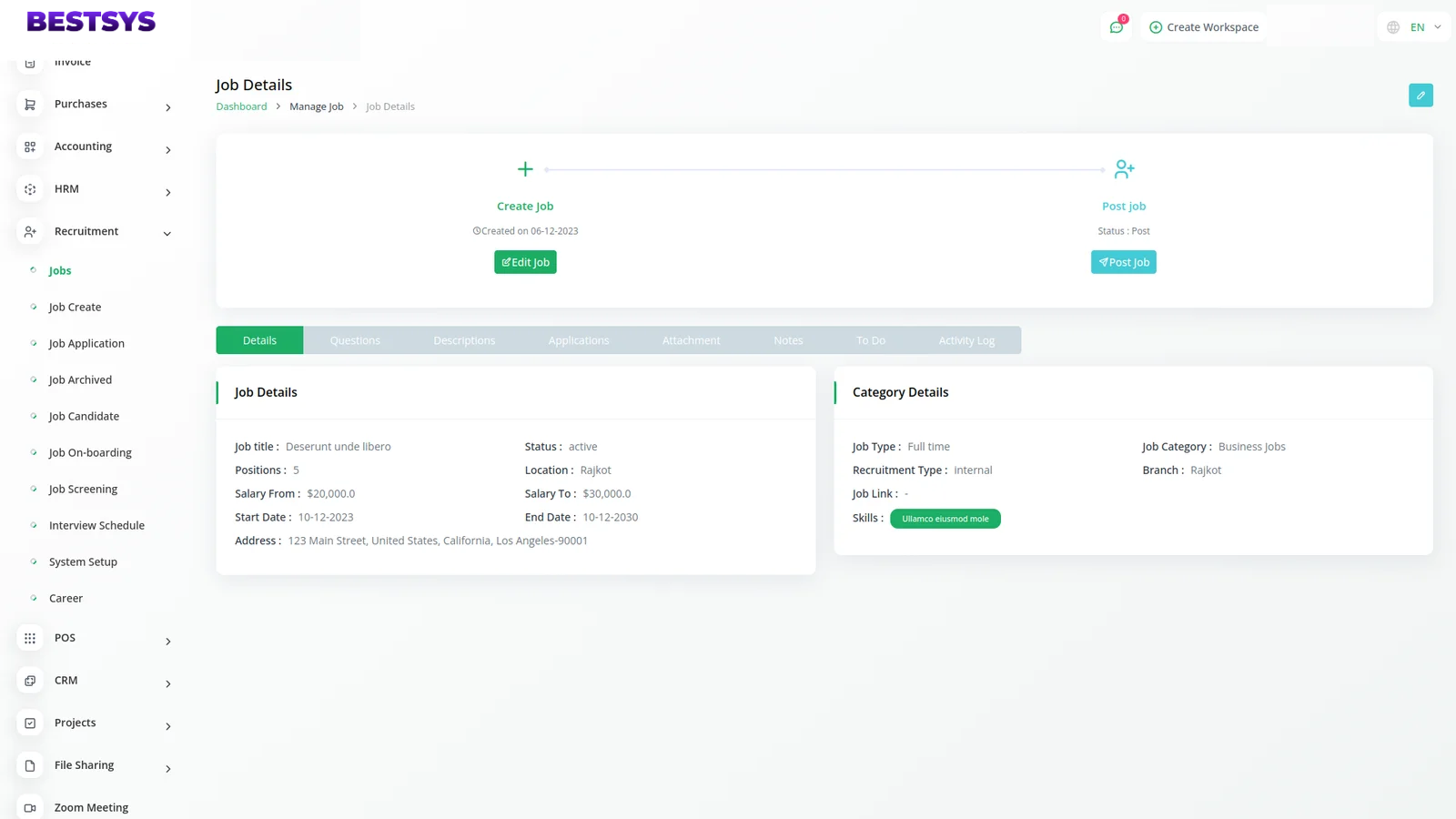This screenshot has height=819, width=1456.
Task: Click the File Sharing document icon
Action: coord(30,766)
